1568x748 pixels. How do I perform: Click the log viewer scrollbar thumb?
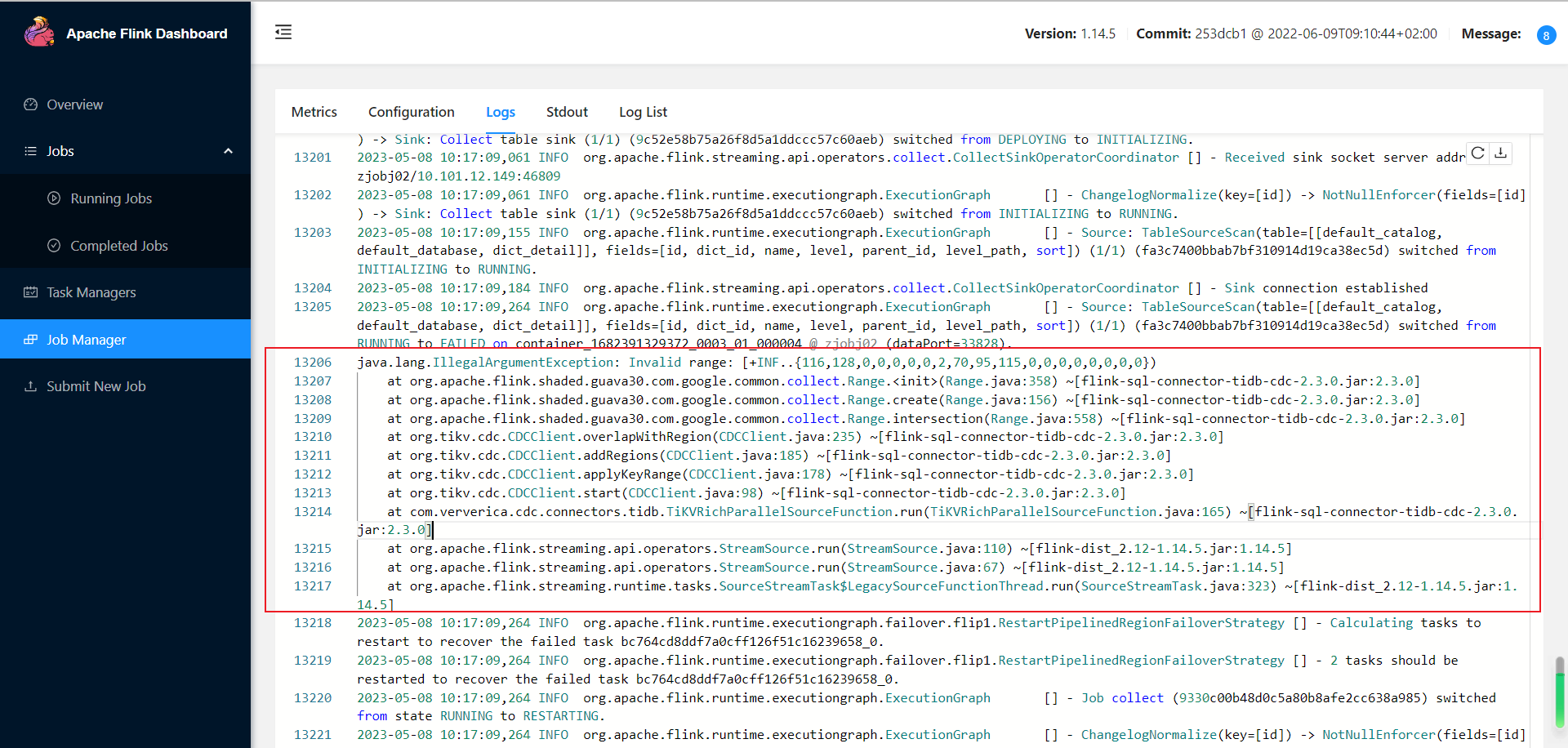(1560, 692)
